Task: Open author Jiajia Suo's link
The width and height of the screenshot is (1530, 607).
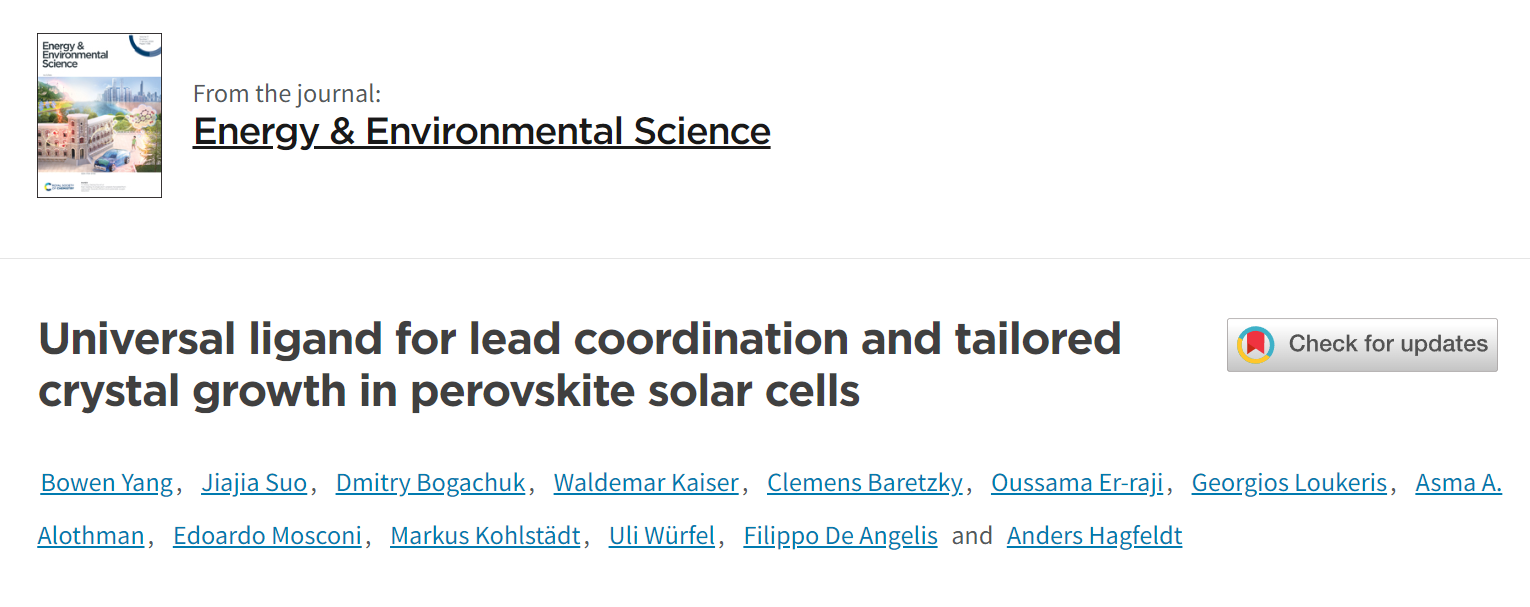Action: tap(254, 483)
